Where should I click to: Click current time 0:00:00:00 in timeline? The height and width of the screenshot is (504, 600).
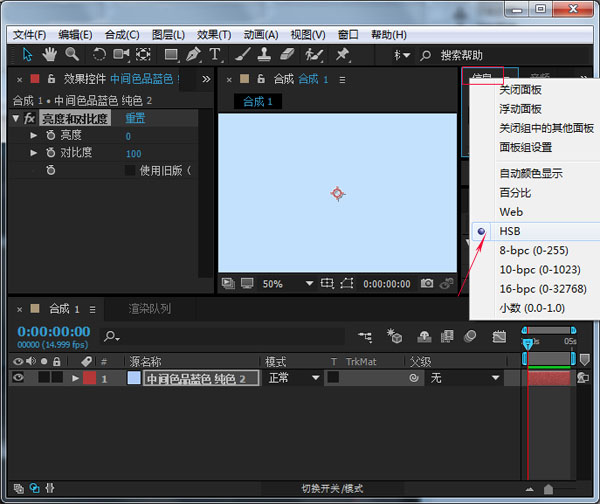(x=54, y=331)
